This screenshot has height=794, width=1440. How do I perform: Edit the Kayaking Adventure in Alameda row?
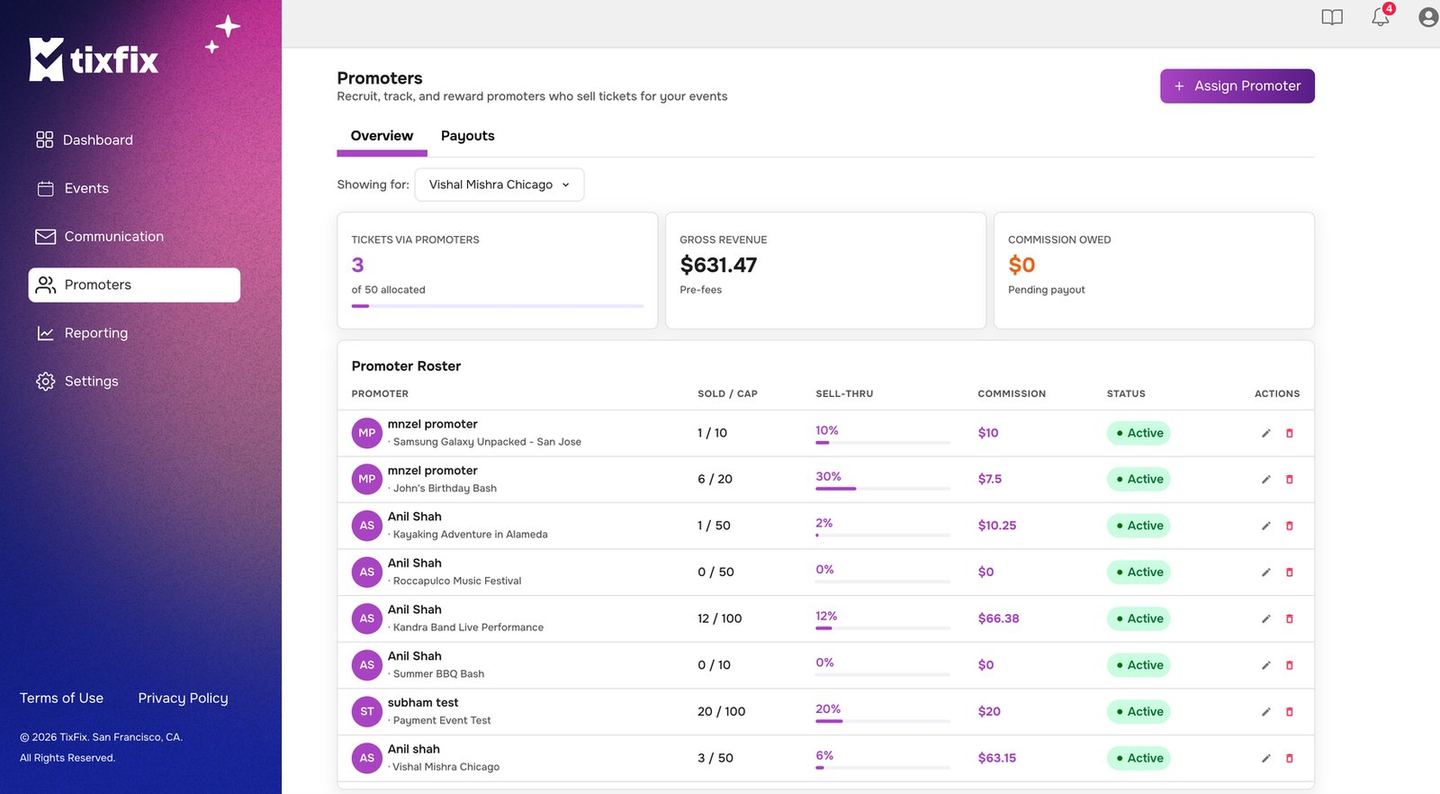(1266, 526)
